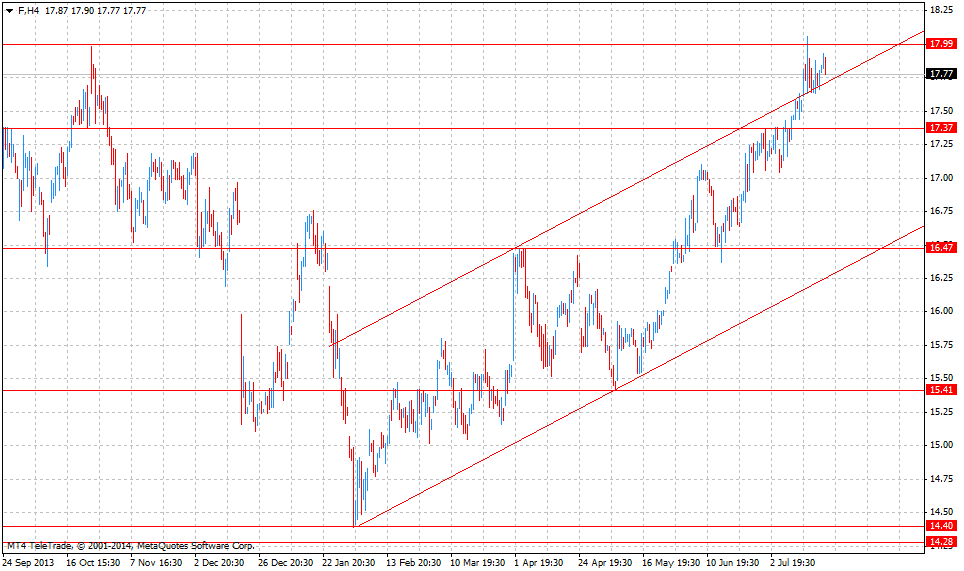
Task: Click the 1 Apr 19:30 time label
Action: pos(539,562)
